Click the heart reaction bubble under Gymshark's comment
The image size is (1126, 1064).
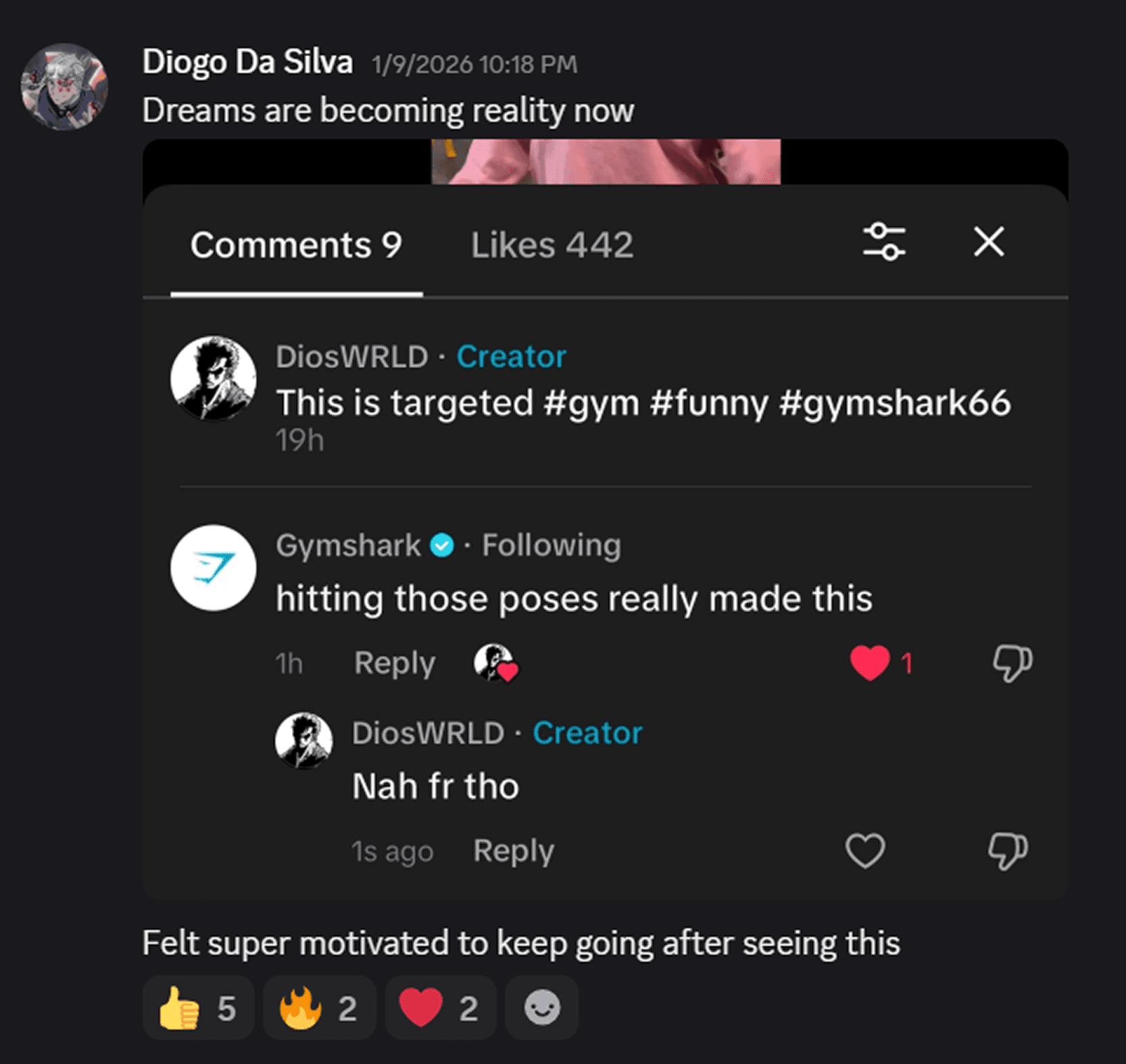(x=493, y=663)
